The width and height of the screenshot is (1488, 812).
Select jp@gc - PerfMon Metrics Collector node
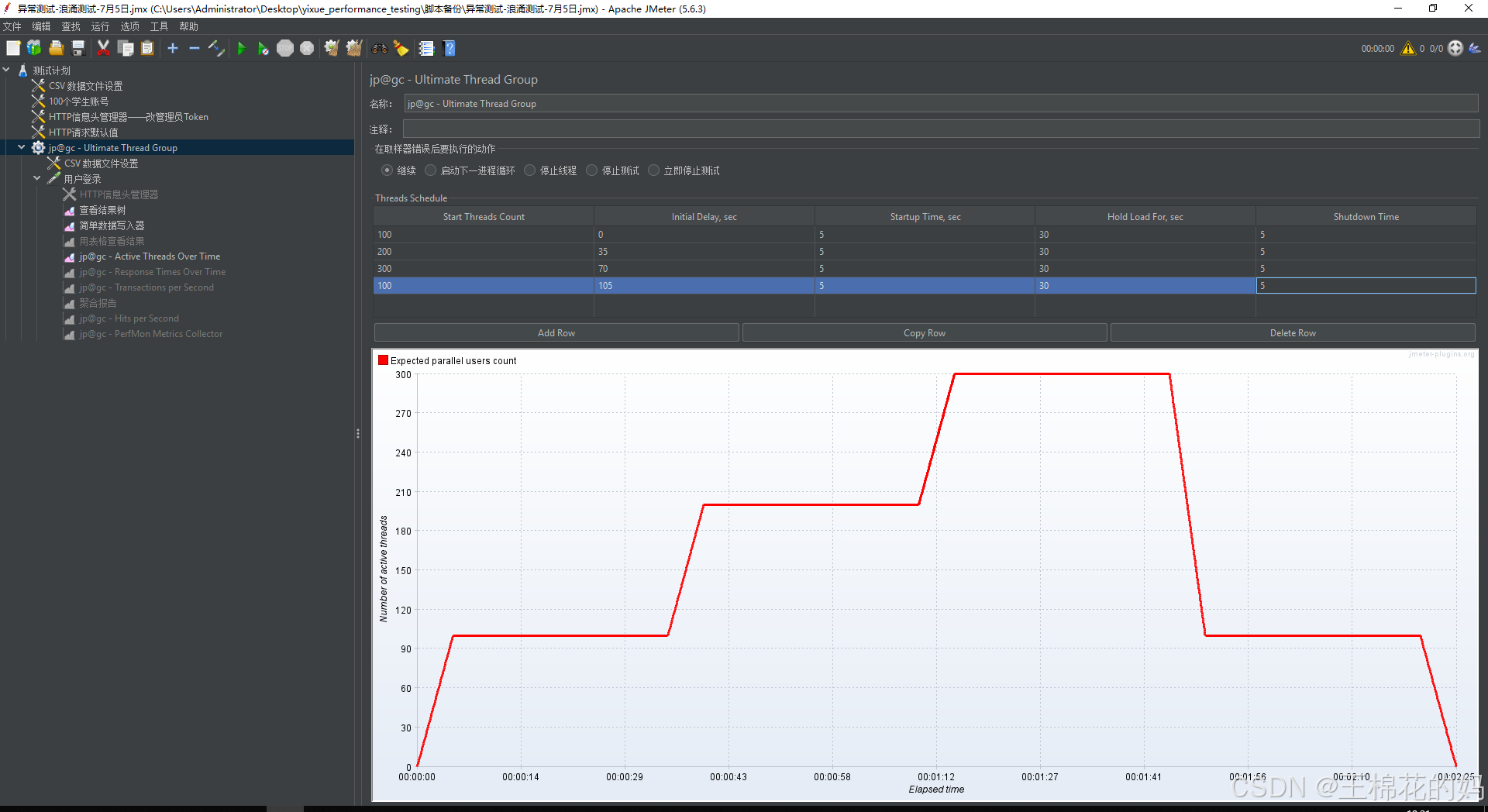click(x=151, y=334)
